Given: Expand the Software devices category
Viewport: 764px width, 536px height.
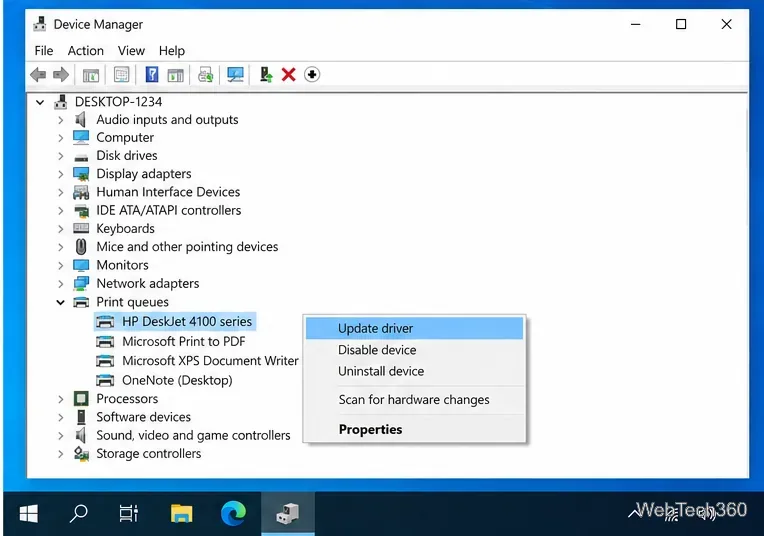Looking at the screenshot, I should 60,418.
